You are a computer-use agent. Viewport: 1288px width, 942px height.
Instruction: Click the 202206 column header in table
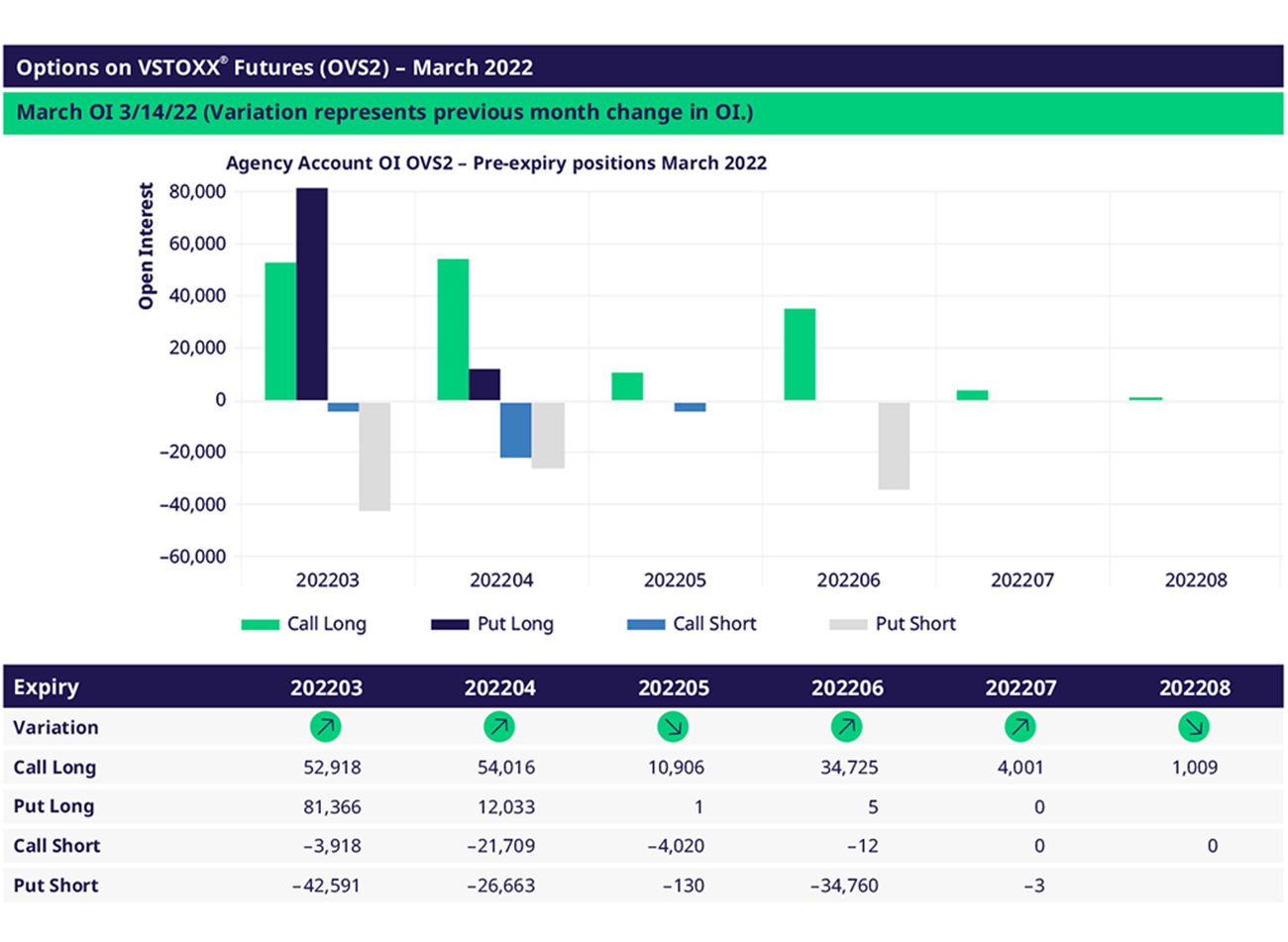[846, 687]
